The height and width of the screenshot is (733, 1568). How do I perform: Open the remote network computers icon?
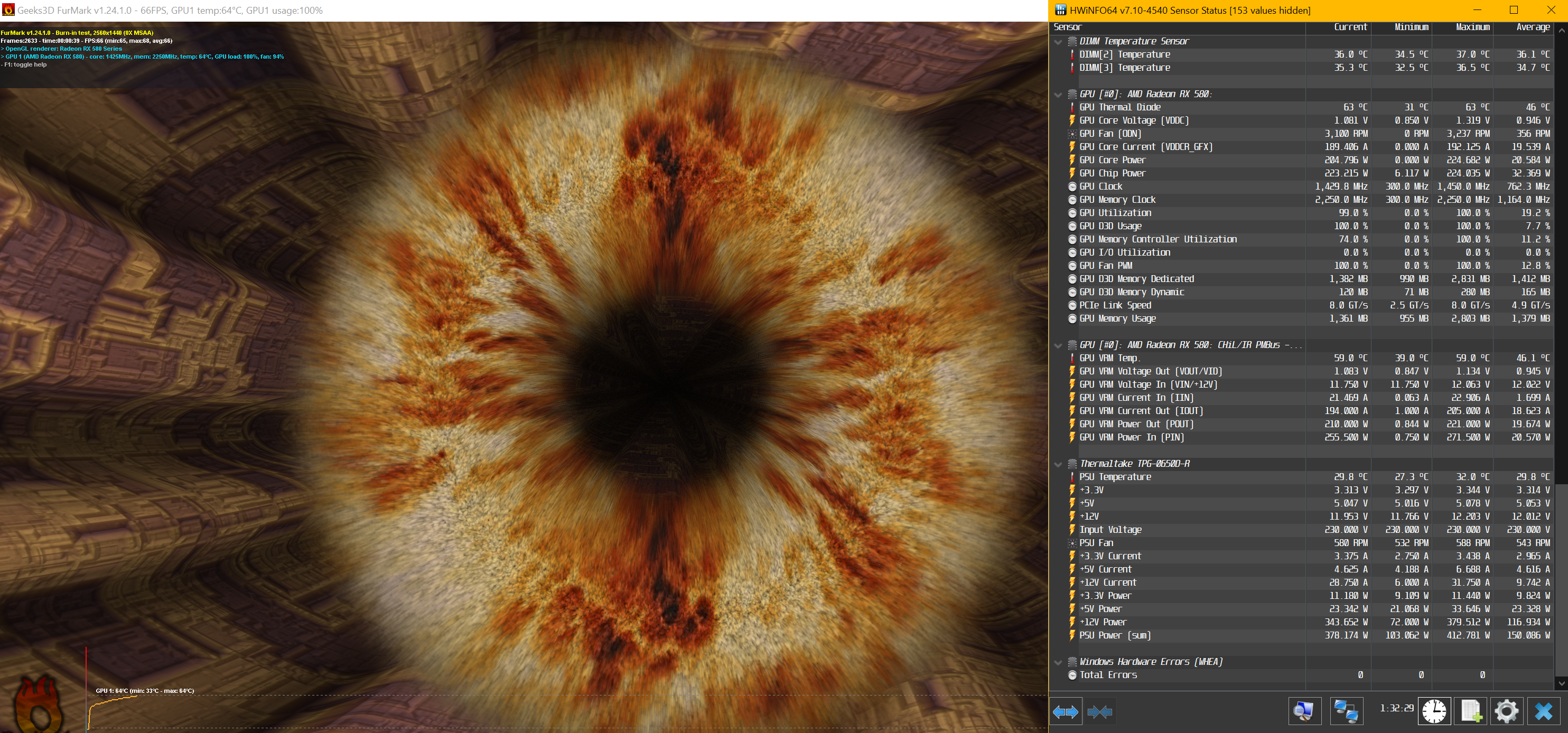pos(1346,711)
